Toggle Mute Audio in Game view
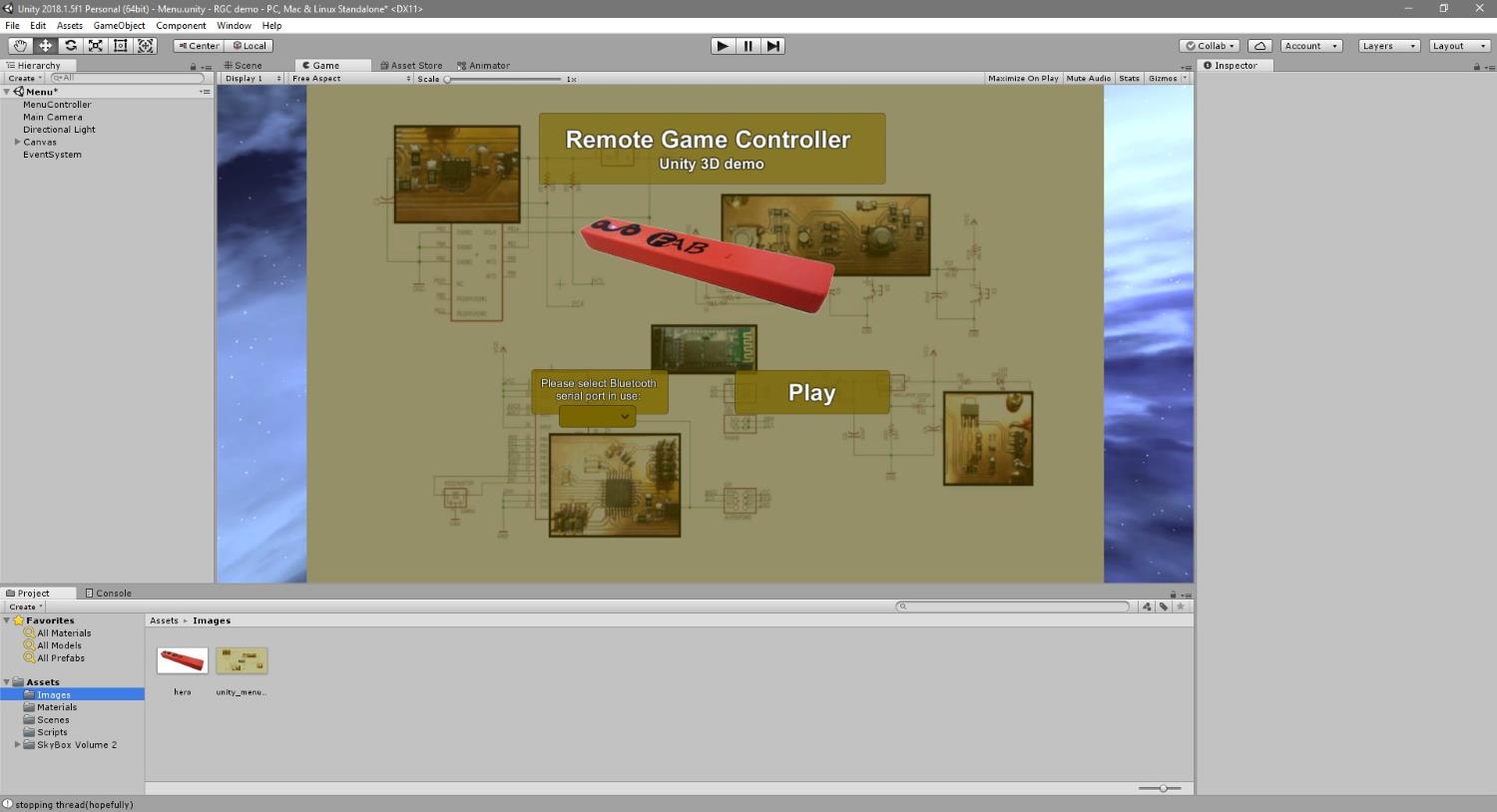The image size is (1497, 812). click(1088, 79)
